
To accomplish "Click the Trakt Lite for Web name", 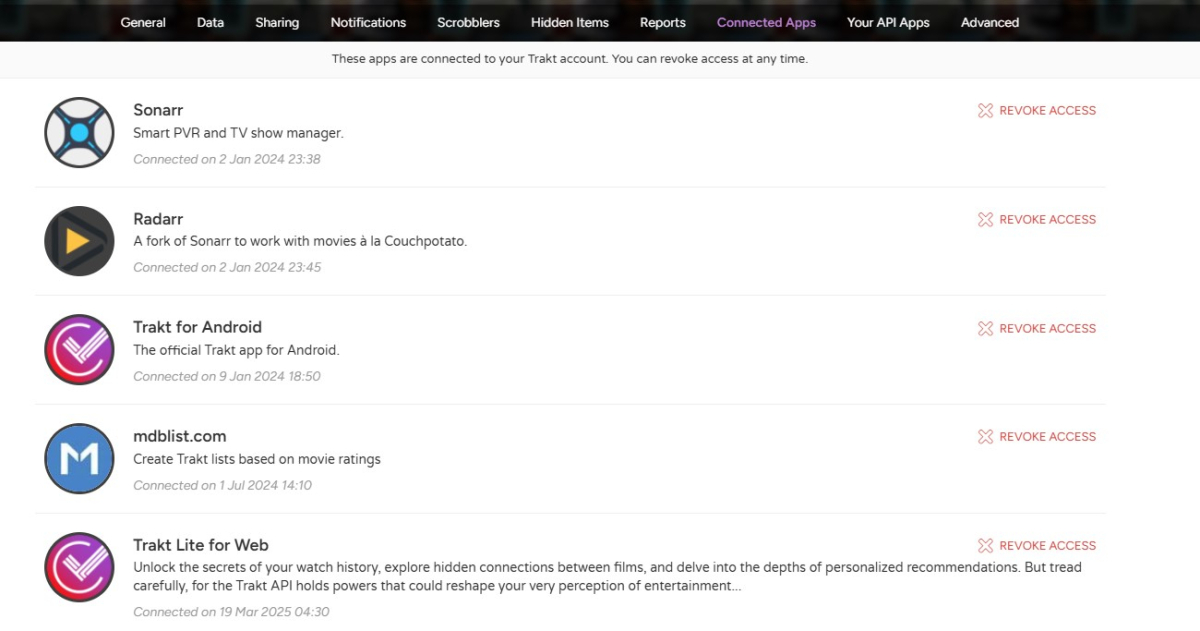I will [x=201, y=545].
